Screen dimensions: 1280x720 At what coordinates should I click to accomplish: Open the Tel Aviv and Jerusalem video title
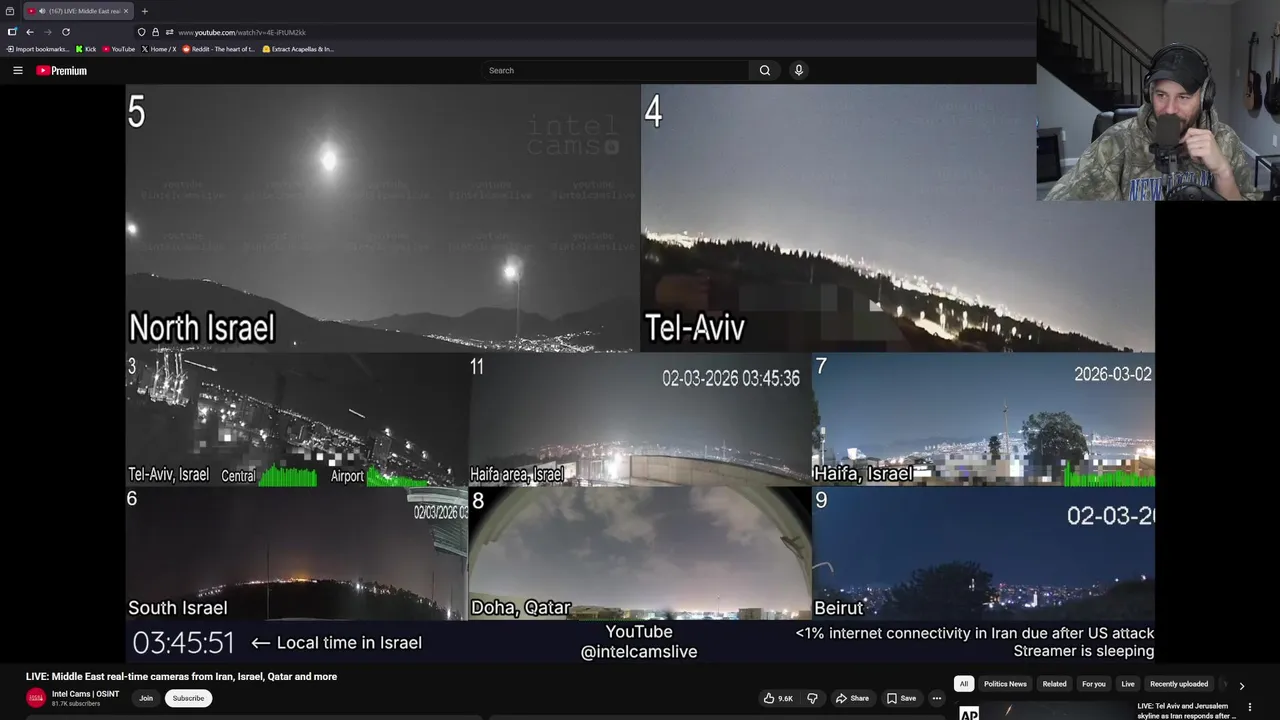point(1186,711)
